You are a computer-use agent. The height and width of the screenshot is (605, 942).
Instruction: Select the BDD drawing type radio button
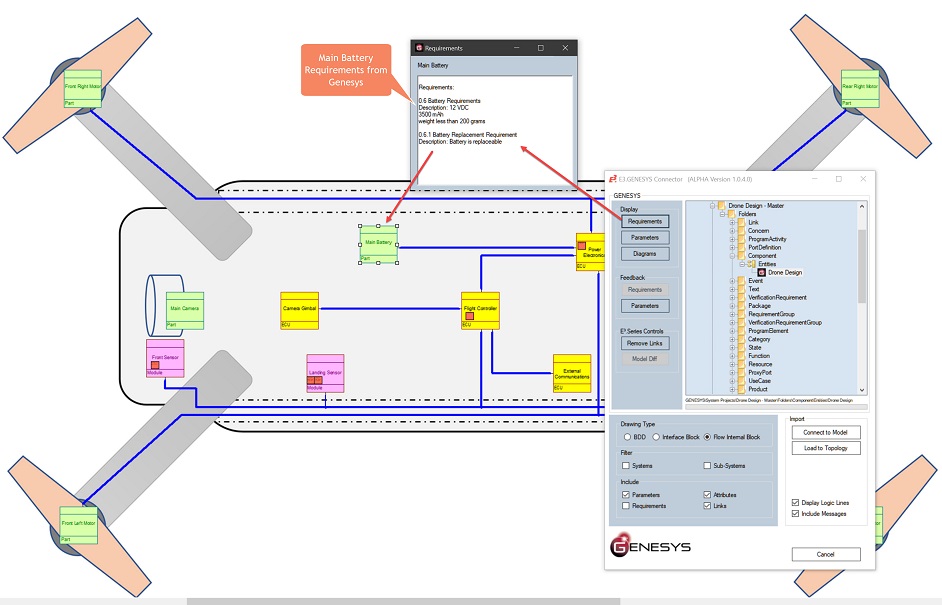tap(627, 437)
